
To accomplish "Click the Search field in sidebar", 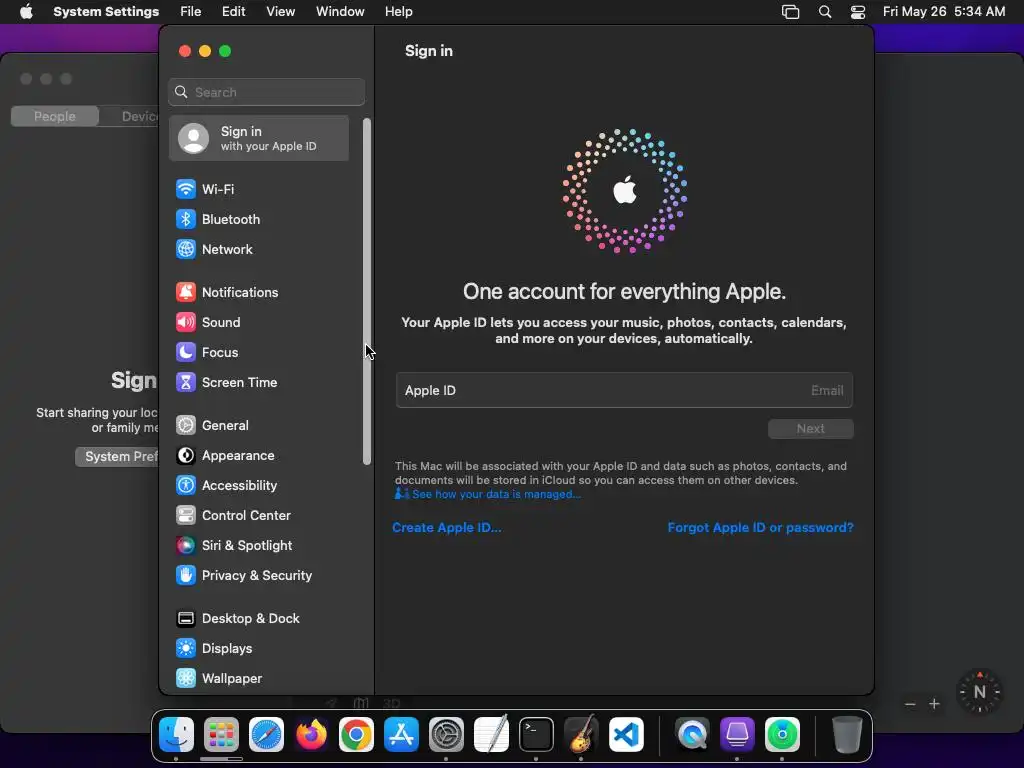I will 266,92.
